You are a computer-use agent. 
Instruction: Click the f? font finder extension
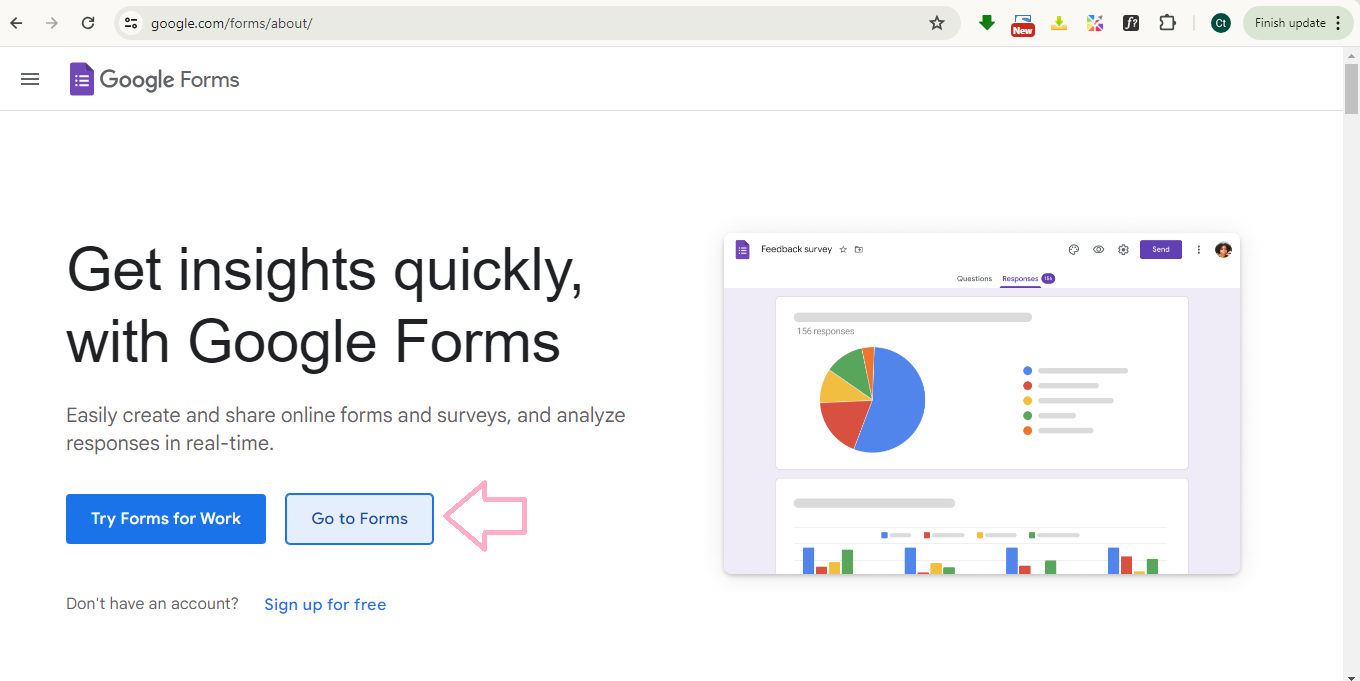pos(1131,23)
